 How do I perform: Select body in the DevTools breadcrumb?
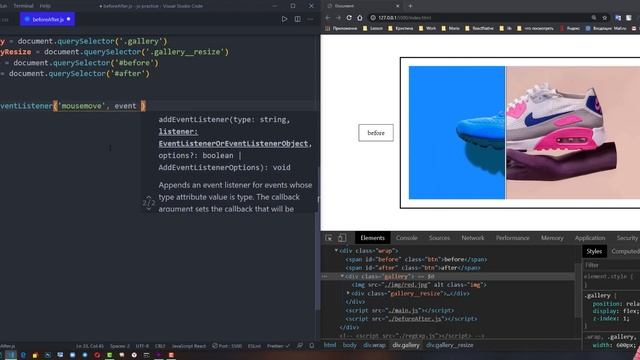pyautogui.click(x=349, y=345)
